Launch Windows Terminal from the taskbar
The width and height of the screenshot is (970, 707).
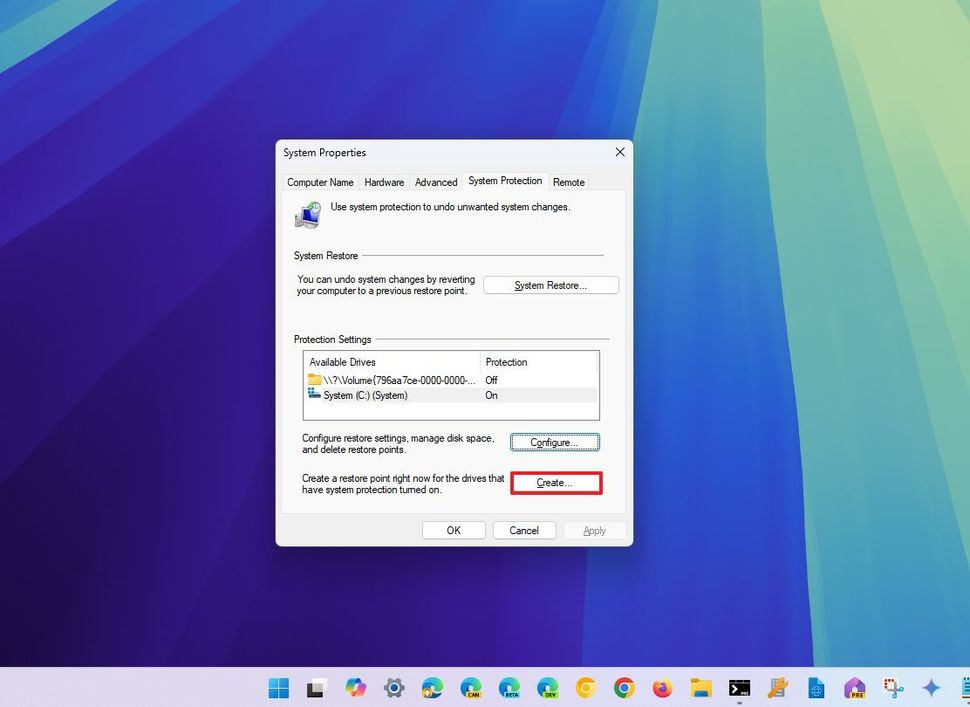pyautogui.click(x=739, y=688)
